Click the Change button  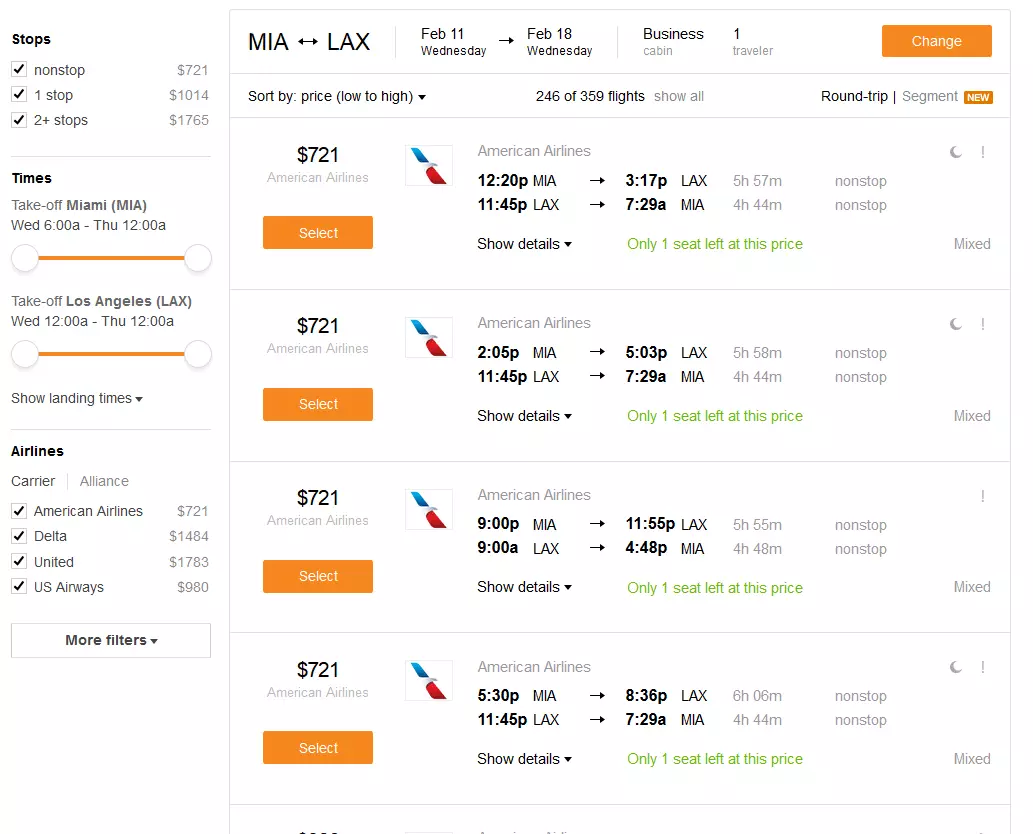(936, 41)
